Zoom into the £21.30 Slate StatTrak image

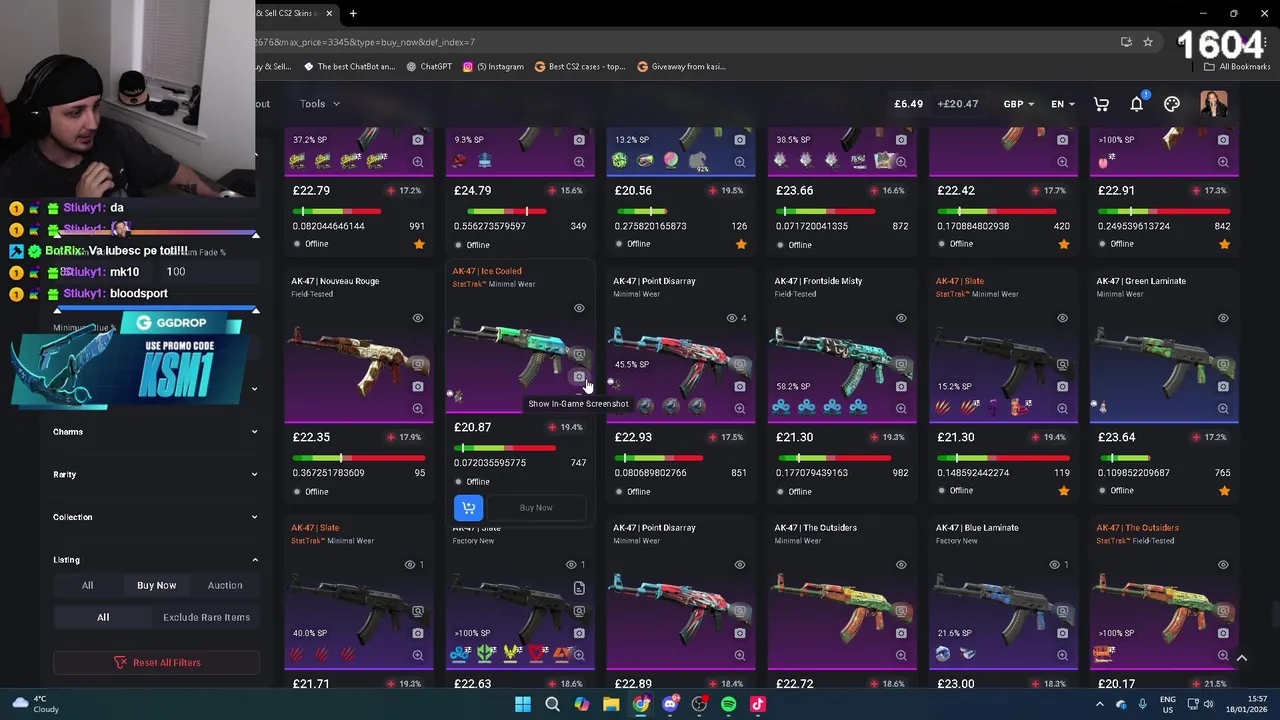pos(1062,408)
